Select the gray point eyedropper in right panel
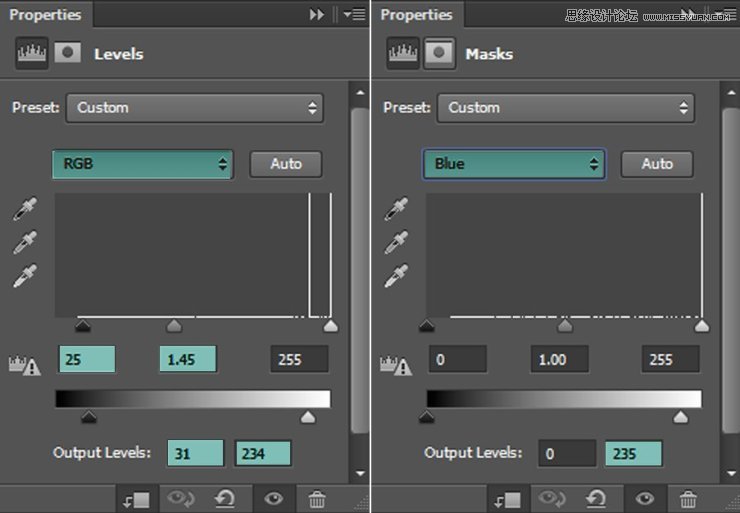740x513 pixels. point(396,242)
